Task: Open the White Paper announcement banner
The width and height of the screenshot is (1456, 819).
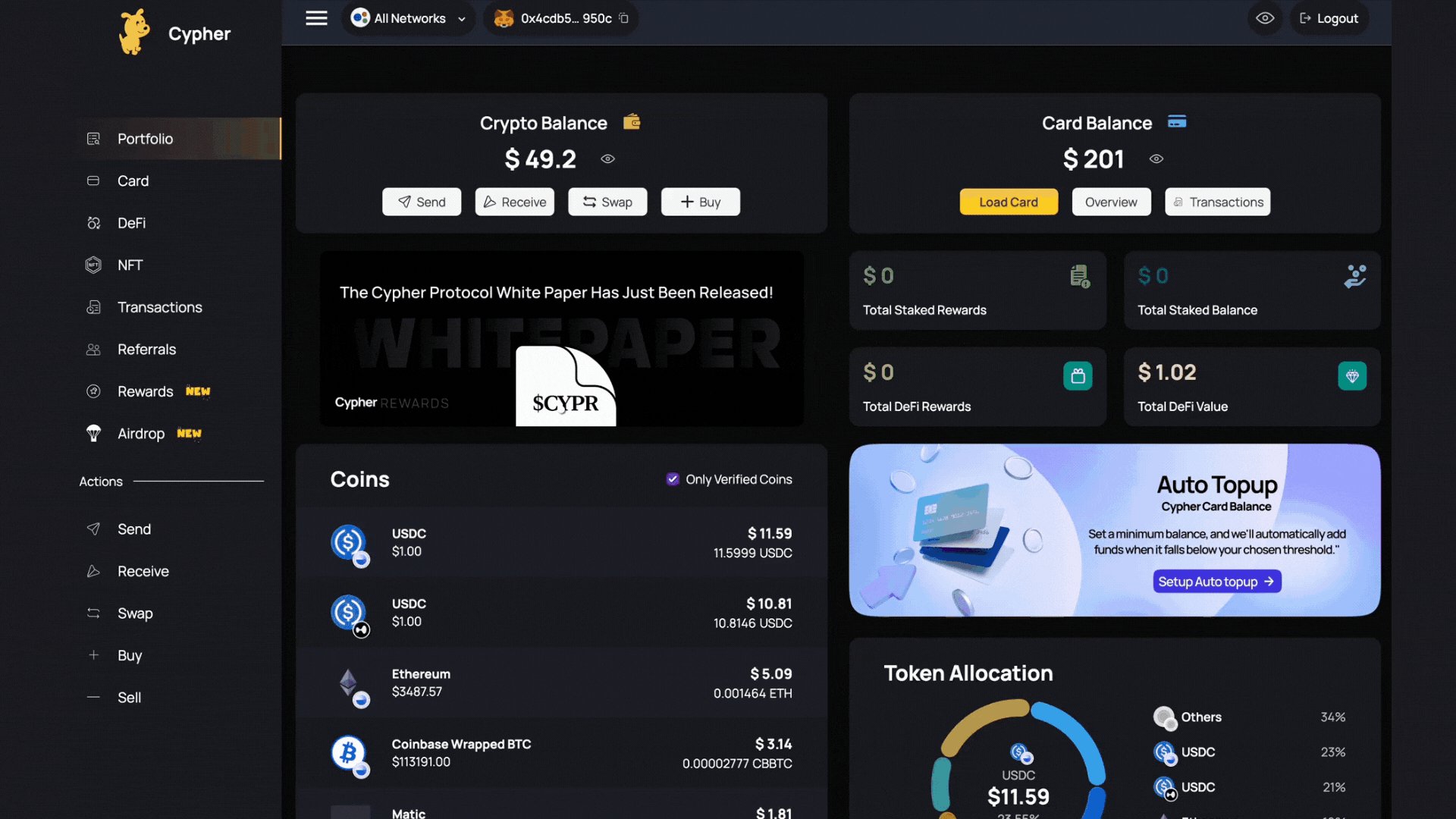Action: (x=561, y=339)
